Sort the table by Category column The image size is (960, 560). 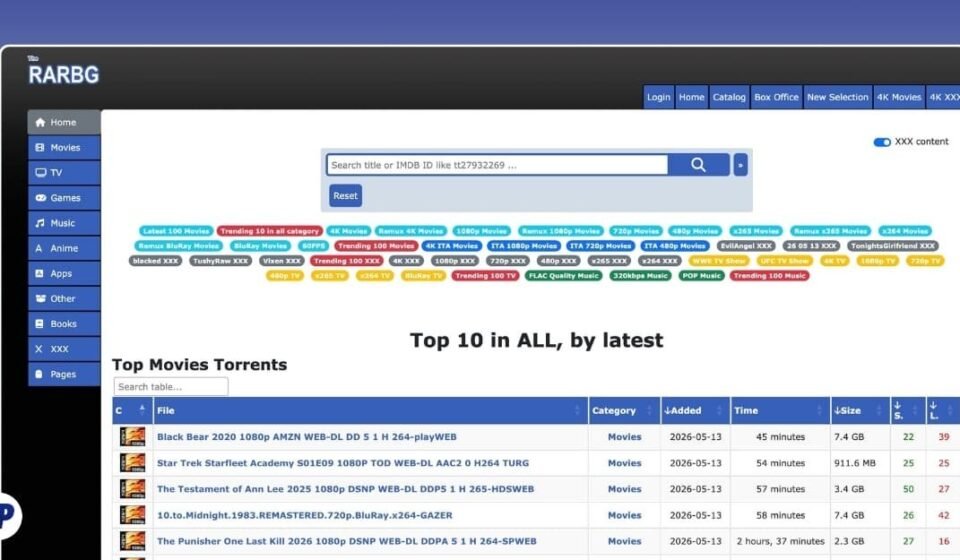[x=624, y=410]
